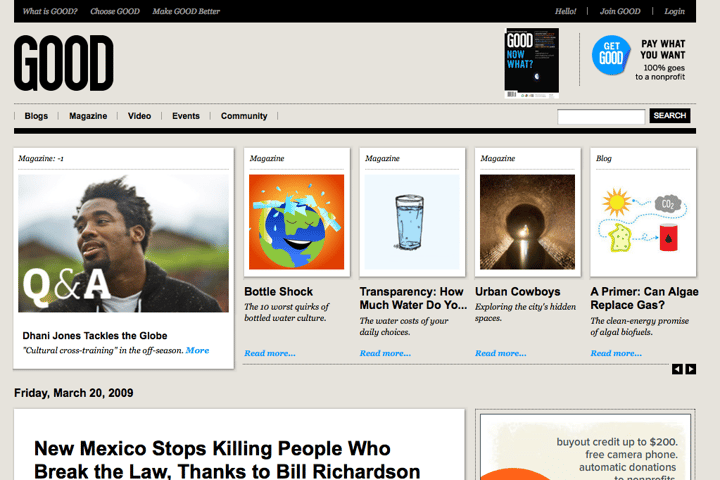The width and height of the screenshot is (720, 480).
Task: Click Magazine label above Transparency water glass
Action: 382,158
